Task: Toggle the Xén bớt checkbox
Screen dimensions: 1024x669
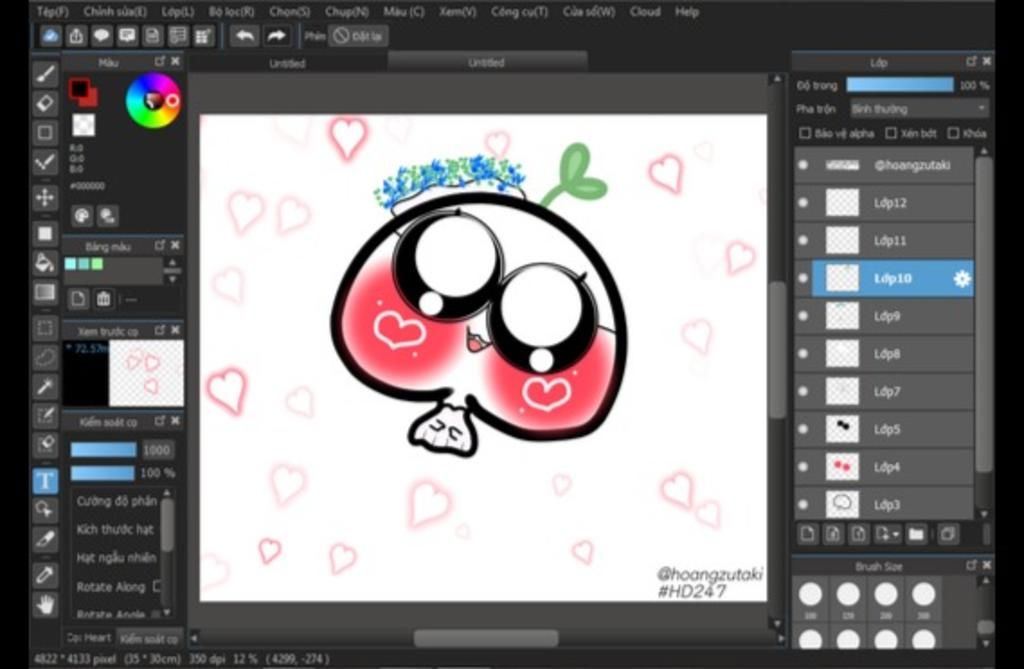Action: [891, 133]
